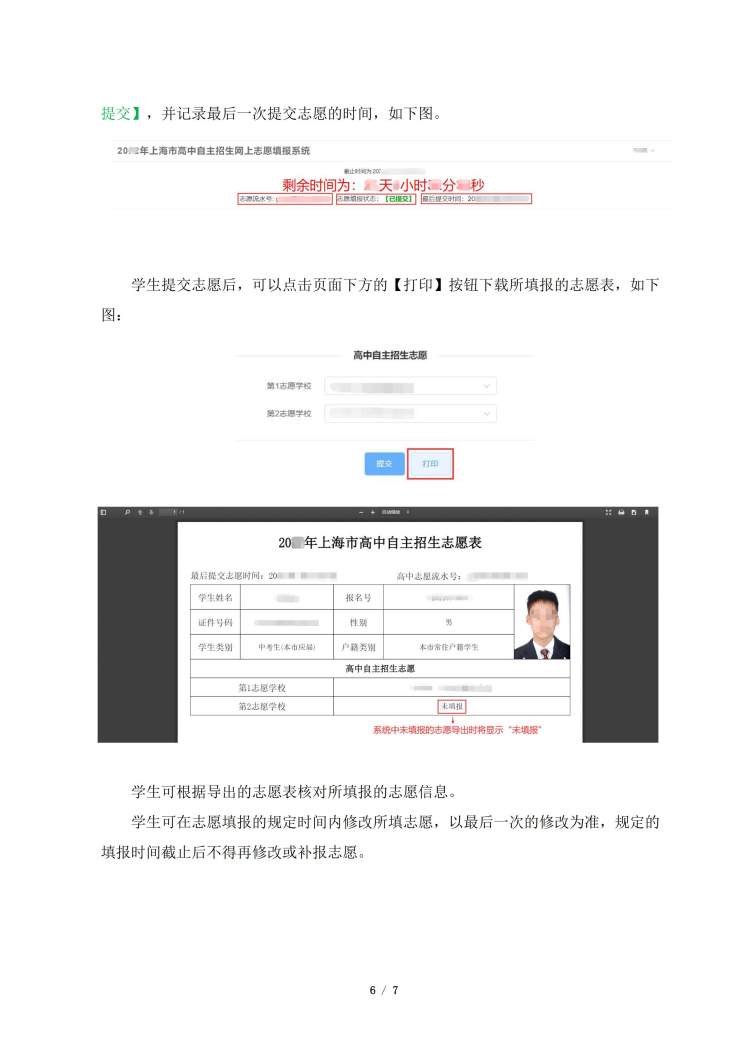Click the 学生类别 label cell
This screenshot has height=1060, width=750.
click(216, 647)
